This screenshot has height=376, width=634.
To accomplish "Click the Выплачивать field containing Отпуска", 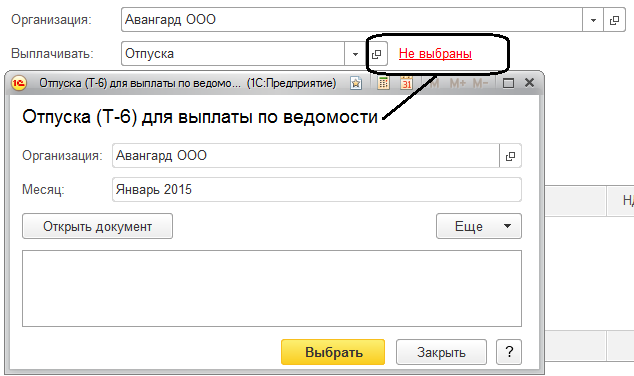I will pyautogui.click(x=233, y=54).
